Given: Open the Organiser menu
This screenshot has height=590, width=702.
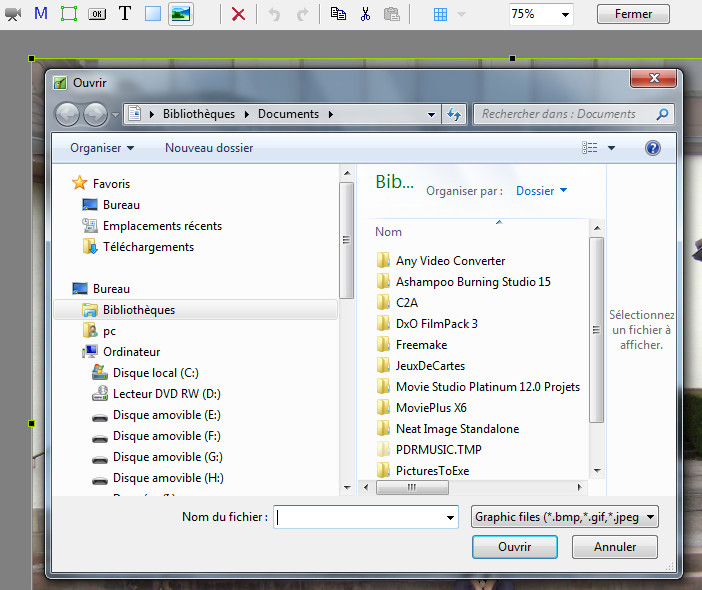Looking at the screenshot, I should (x=101, y=148).
